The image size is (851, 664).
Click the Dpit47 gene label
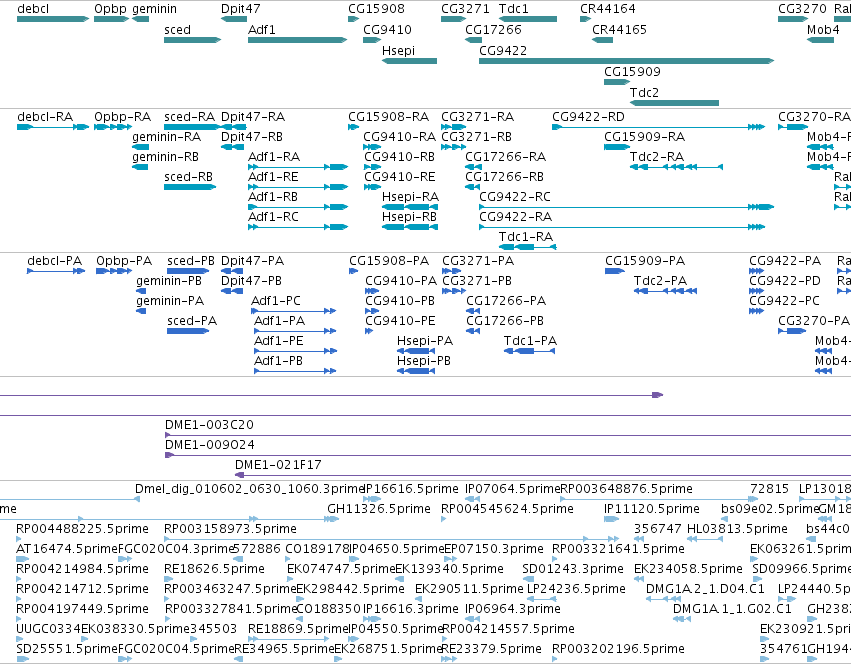(240, 9)
